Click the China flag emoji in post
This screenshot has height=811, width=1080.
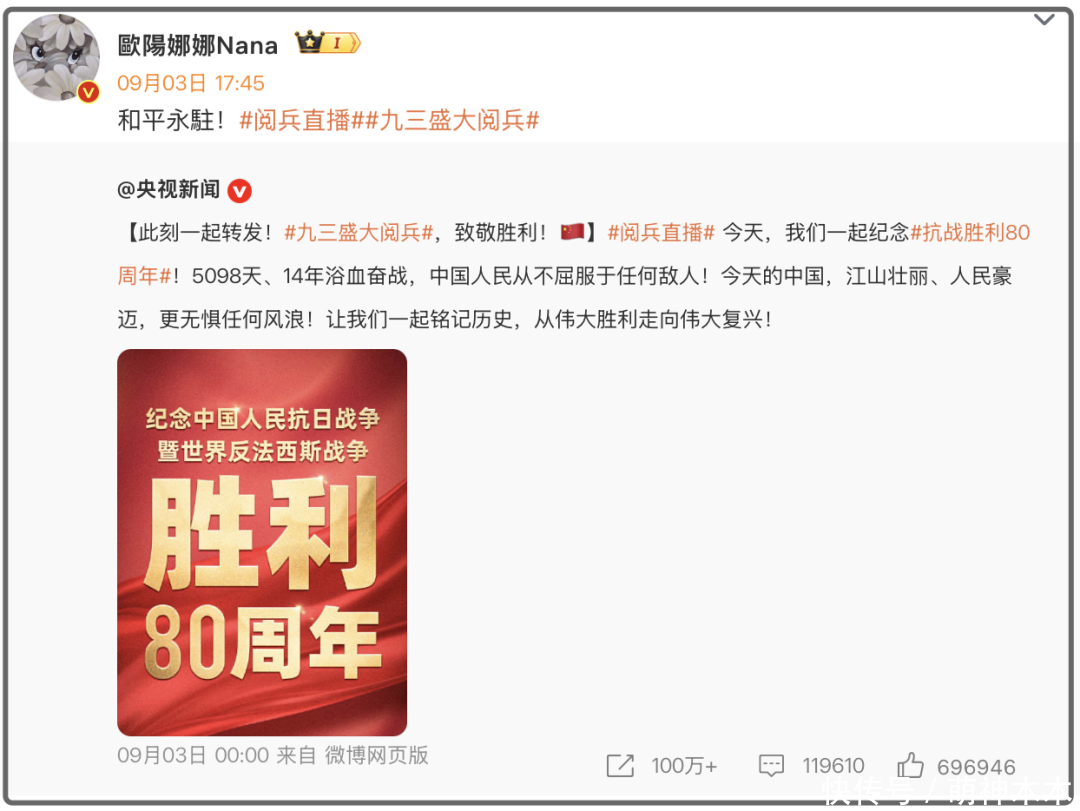tap(572, 232)
